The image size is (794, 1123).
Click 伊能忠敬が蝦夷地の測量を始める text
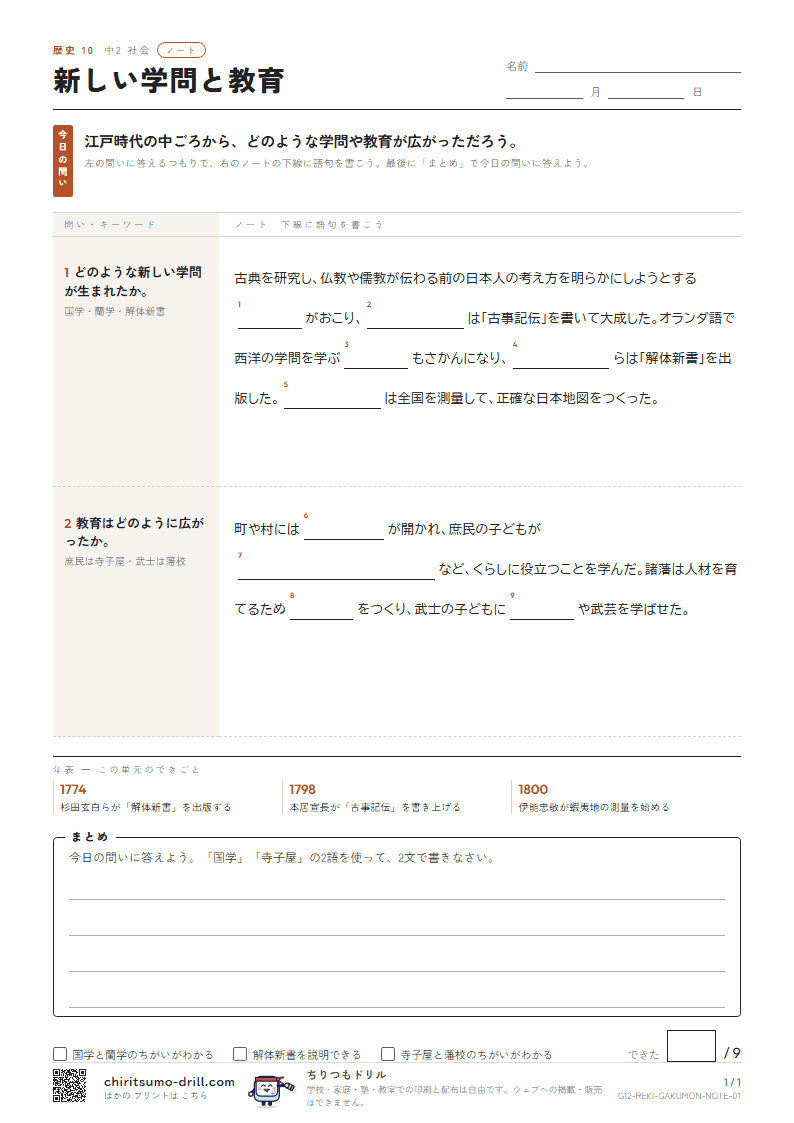[x=594, y=807]
